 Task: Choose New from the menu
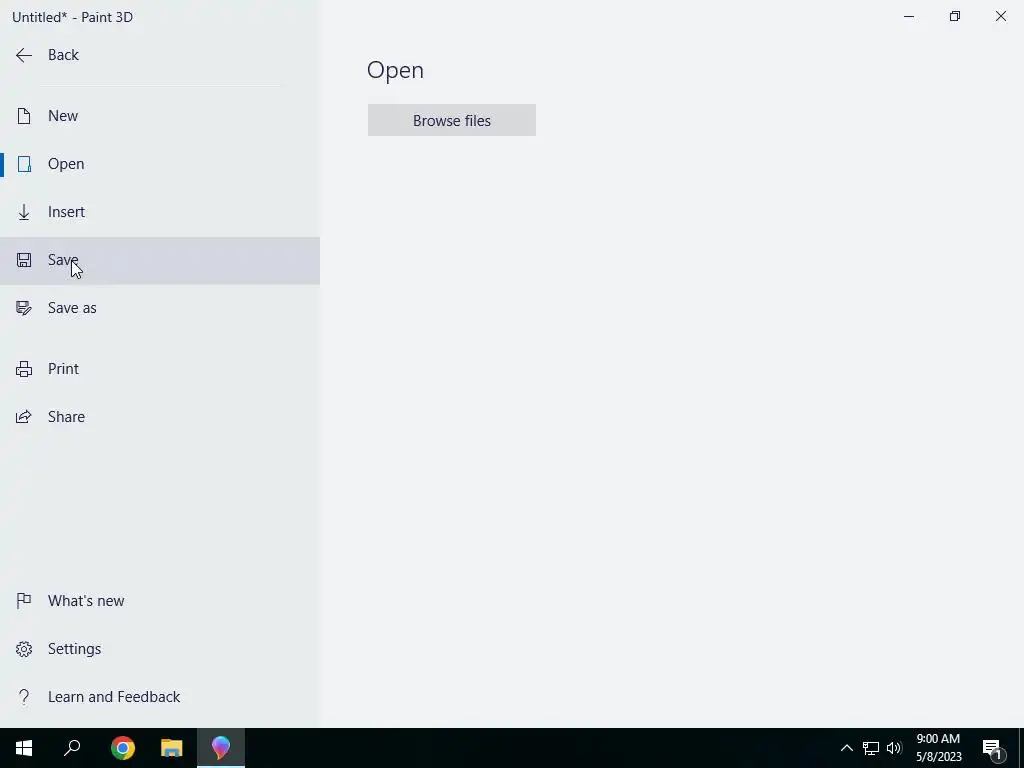point(160,116)
